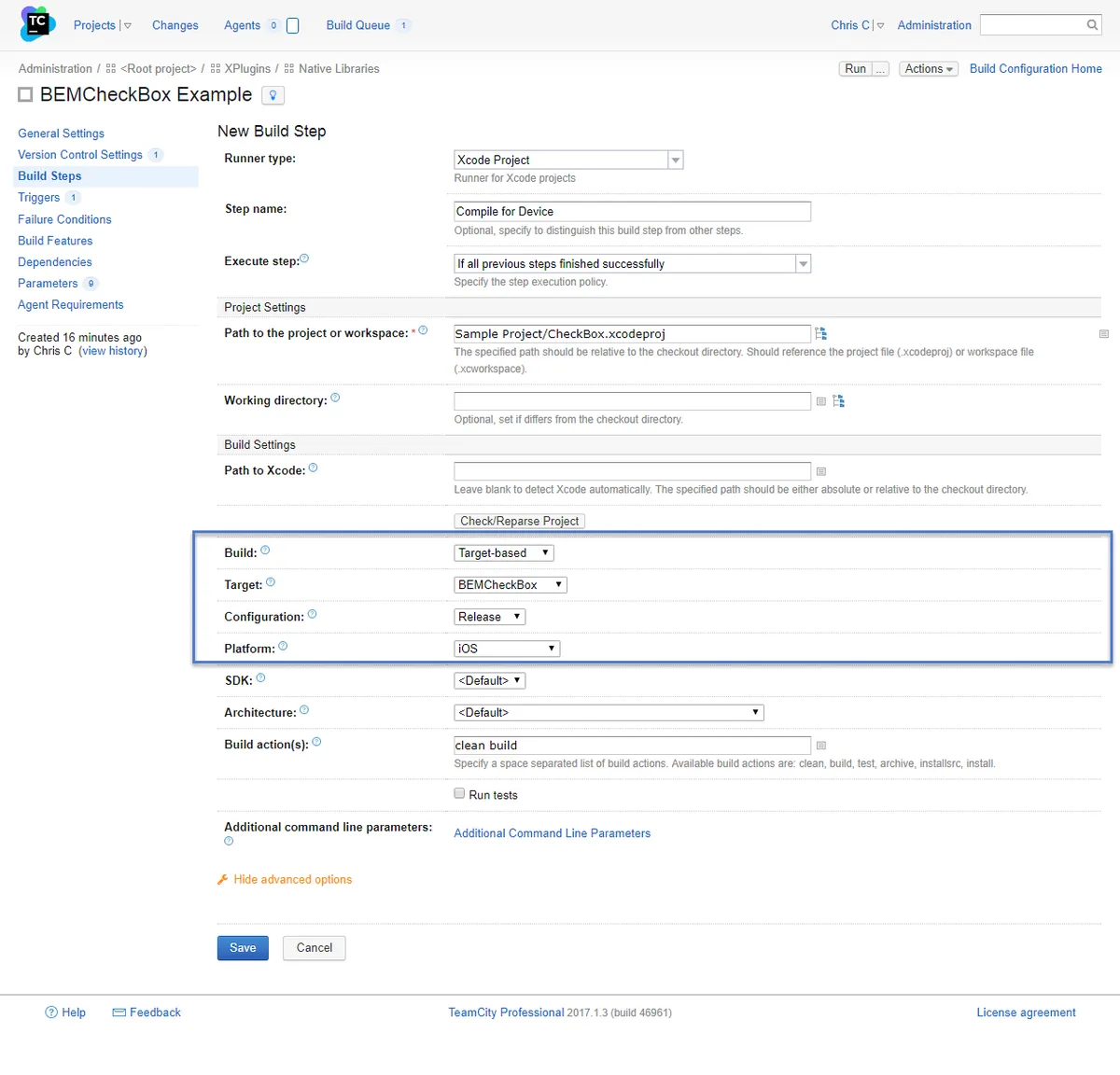Open Version Control Settings in sidebar

pyautogui.click(x=80, y=155)
